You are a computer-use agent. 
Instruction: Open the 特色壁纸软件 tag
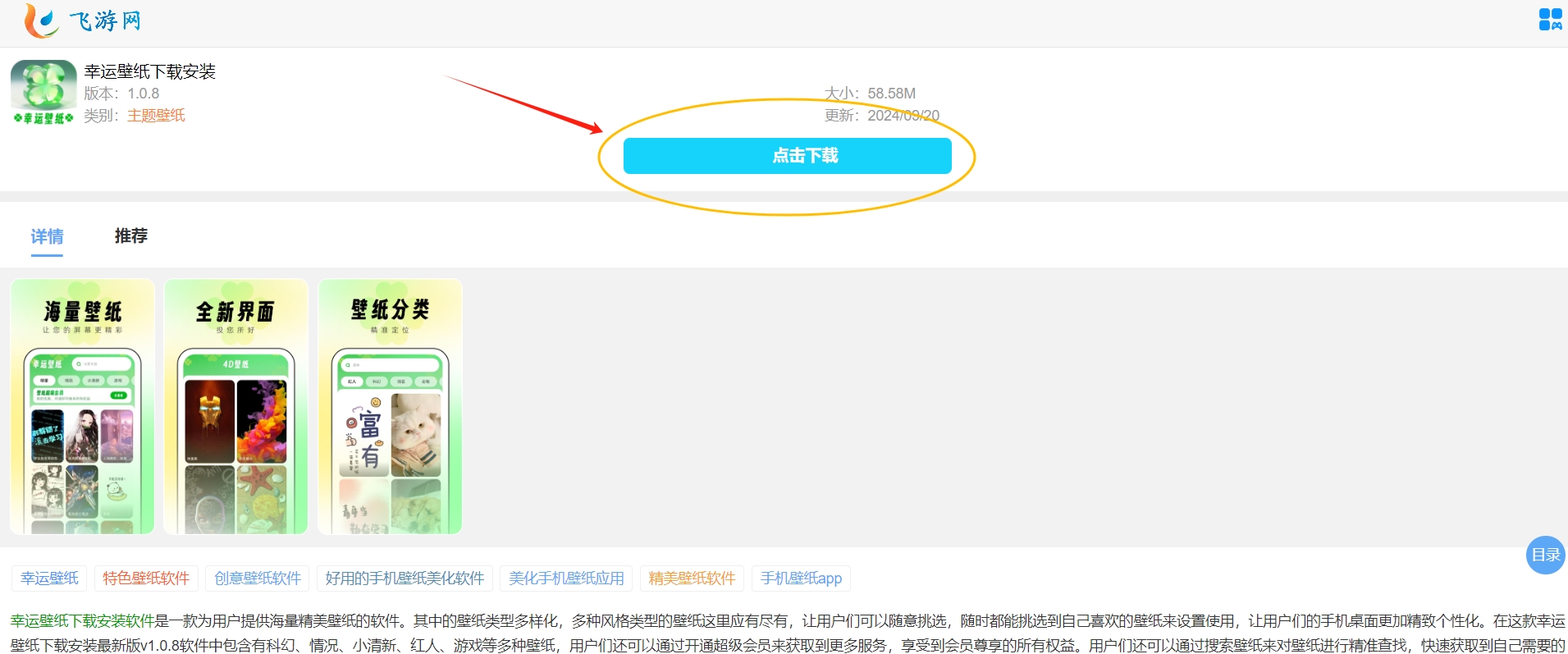coord(146,579)
